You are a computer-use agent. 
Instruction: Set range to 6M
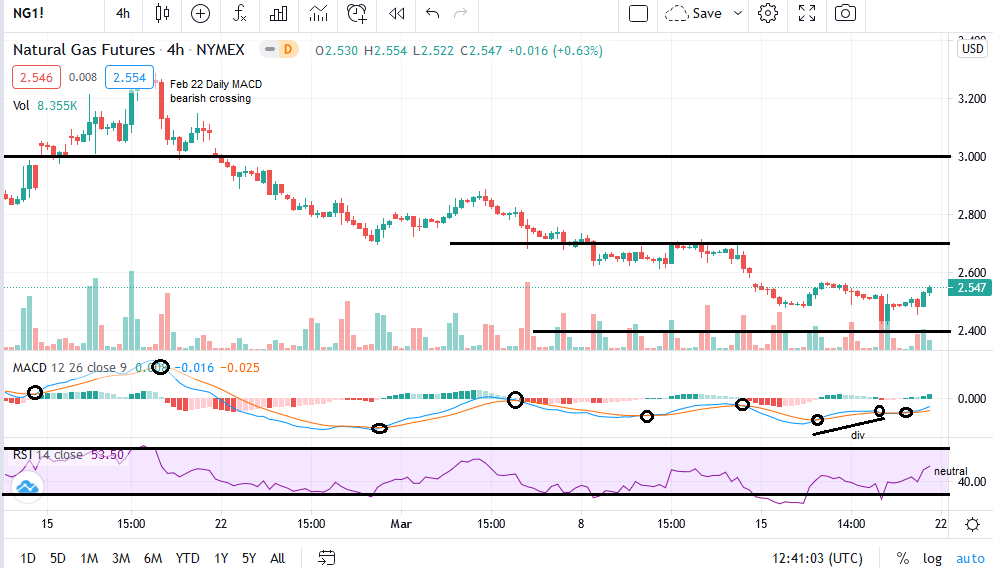tap(153, 558)
